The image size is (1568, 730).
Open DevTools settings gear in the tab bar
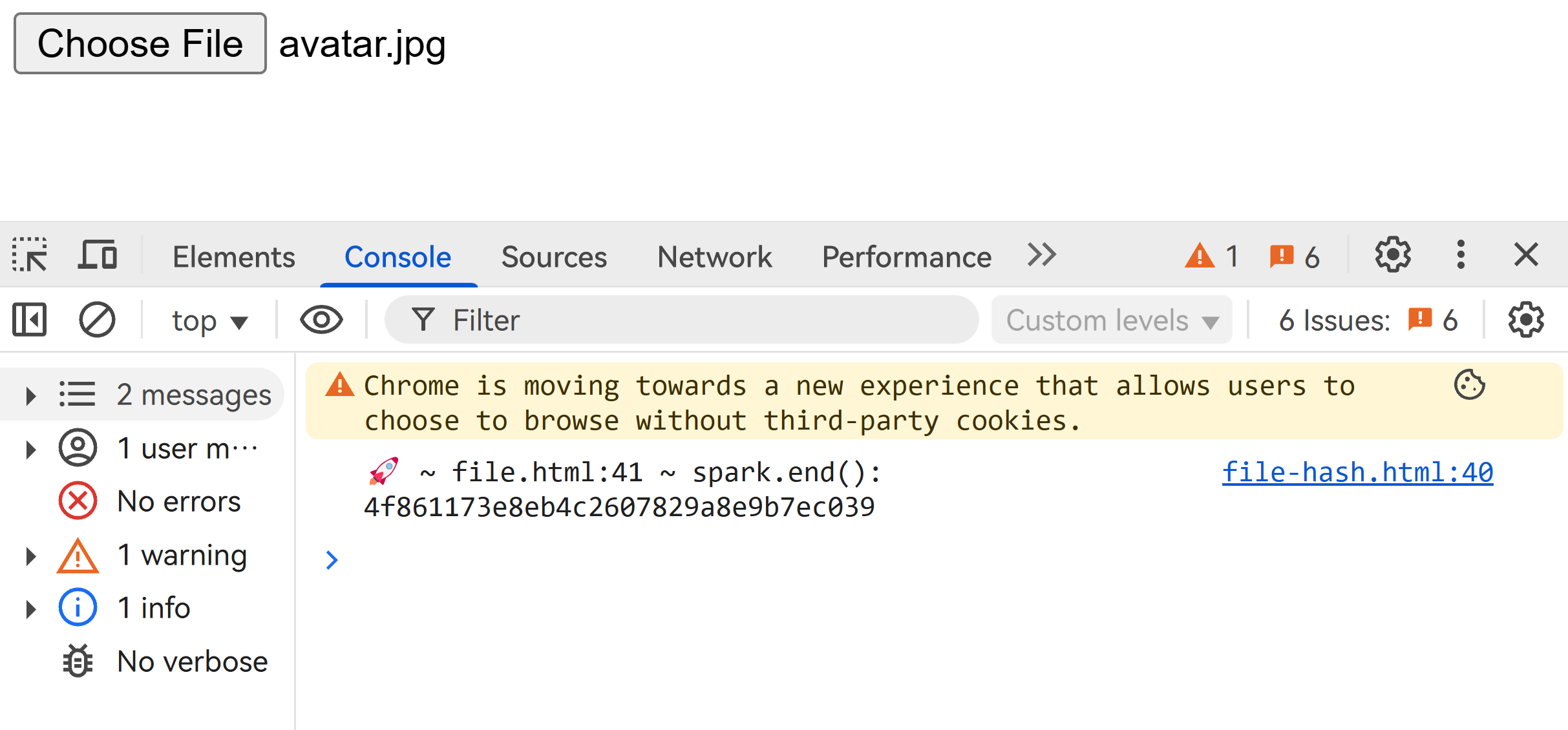coord(1393,255)
